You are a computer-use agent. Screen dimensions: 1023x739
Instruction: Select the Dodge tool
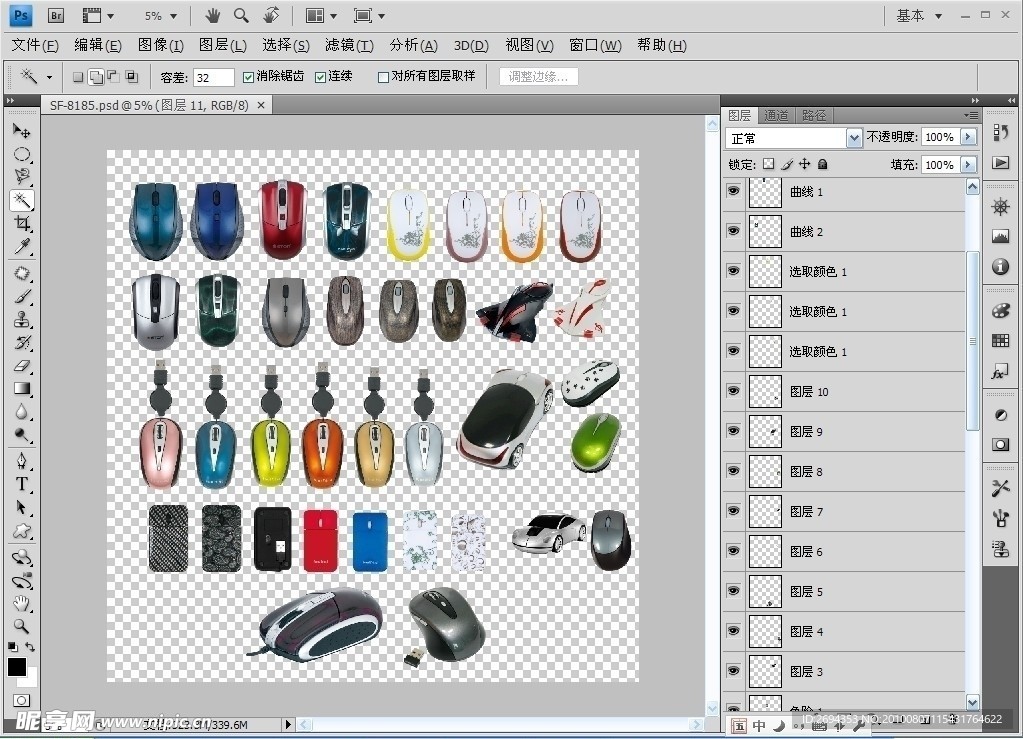click(22, 435)
